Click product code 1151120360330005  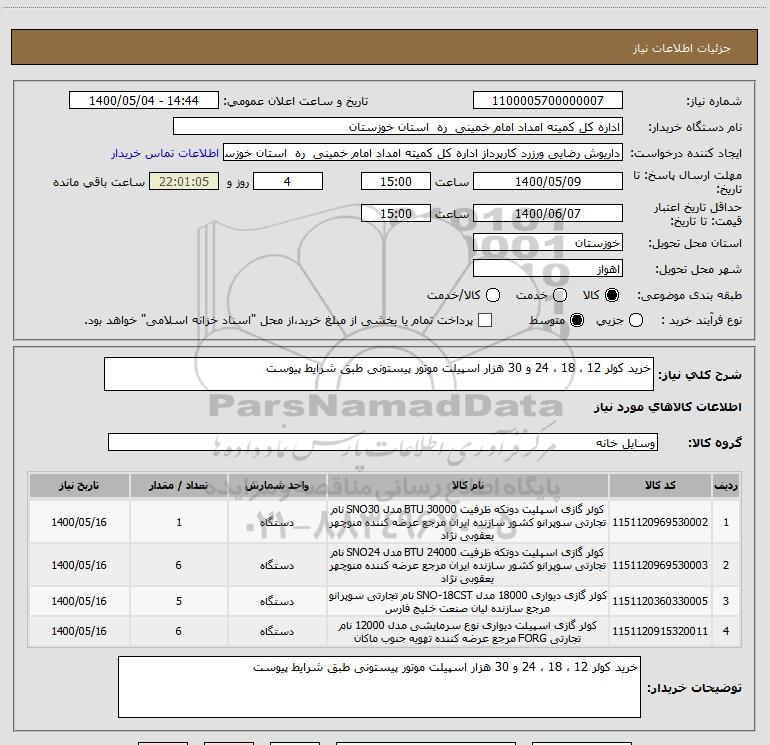click(x=660, y=601)
